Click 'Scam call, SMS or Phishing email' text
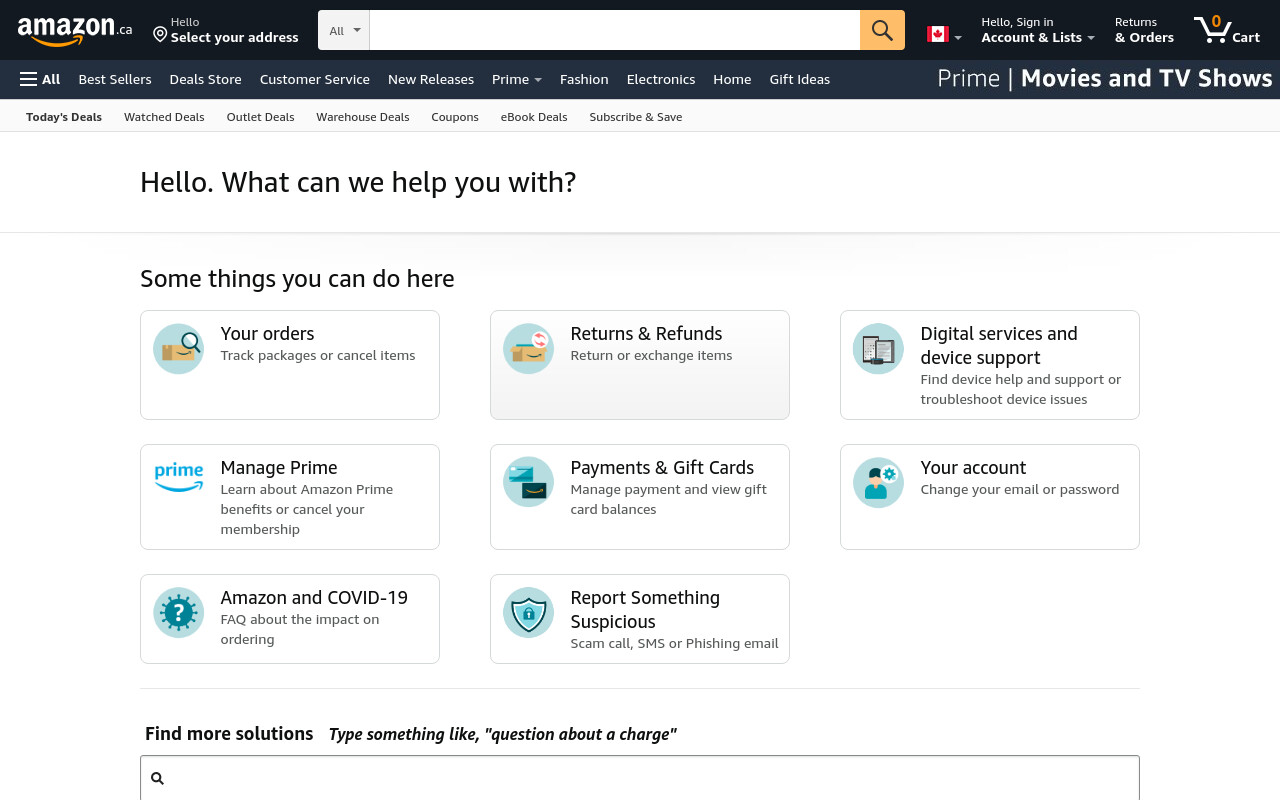 (x=674, y=644)
